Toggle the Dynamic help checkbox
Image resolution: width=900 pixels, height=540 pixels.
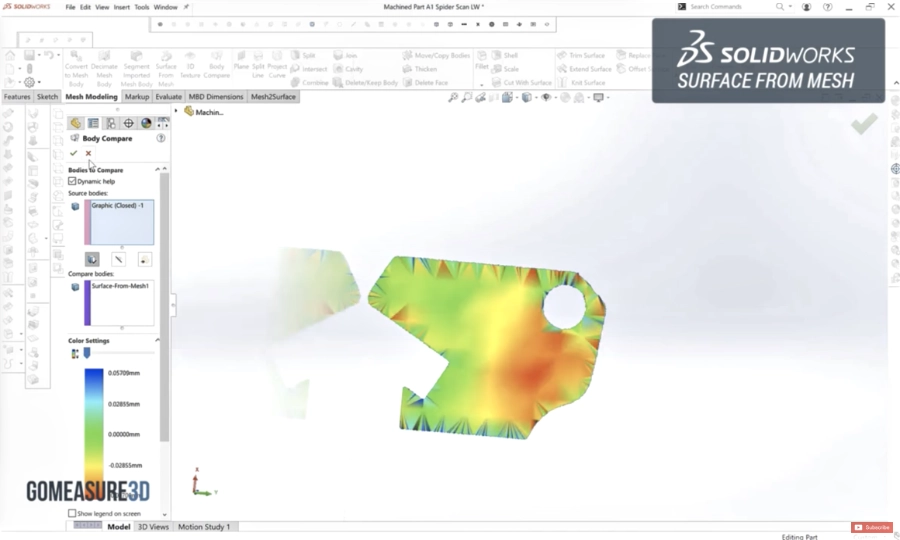tap(72, 181)
